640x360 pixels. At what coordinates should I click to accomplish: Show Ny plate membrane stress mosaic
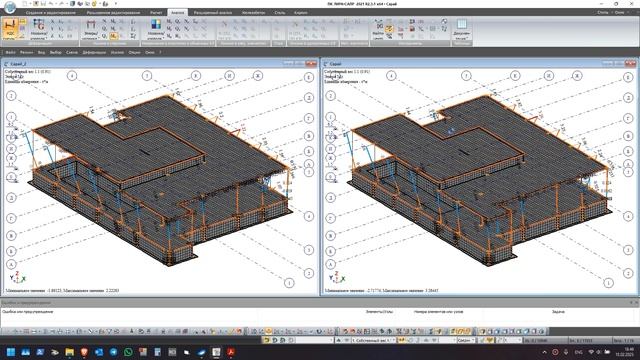(x=187, y=29)
